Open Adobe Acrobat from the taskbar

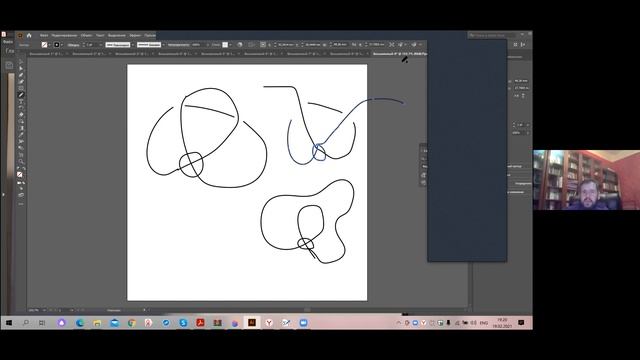pos(200,323)
